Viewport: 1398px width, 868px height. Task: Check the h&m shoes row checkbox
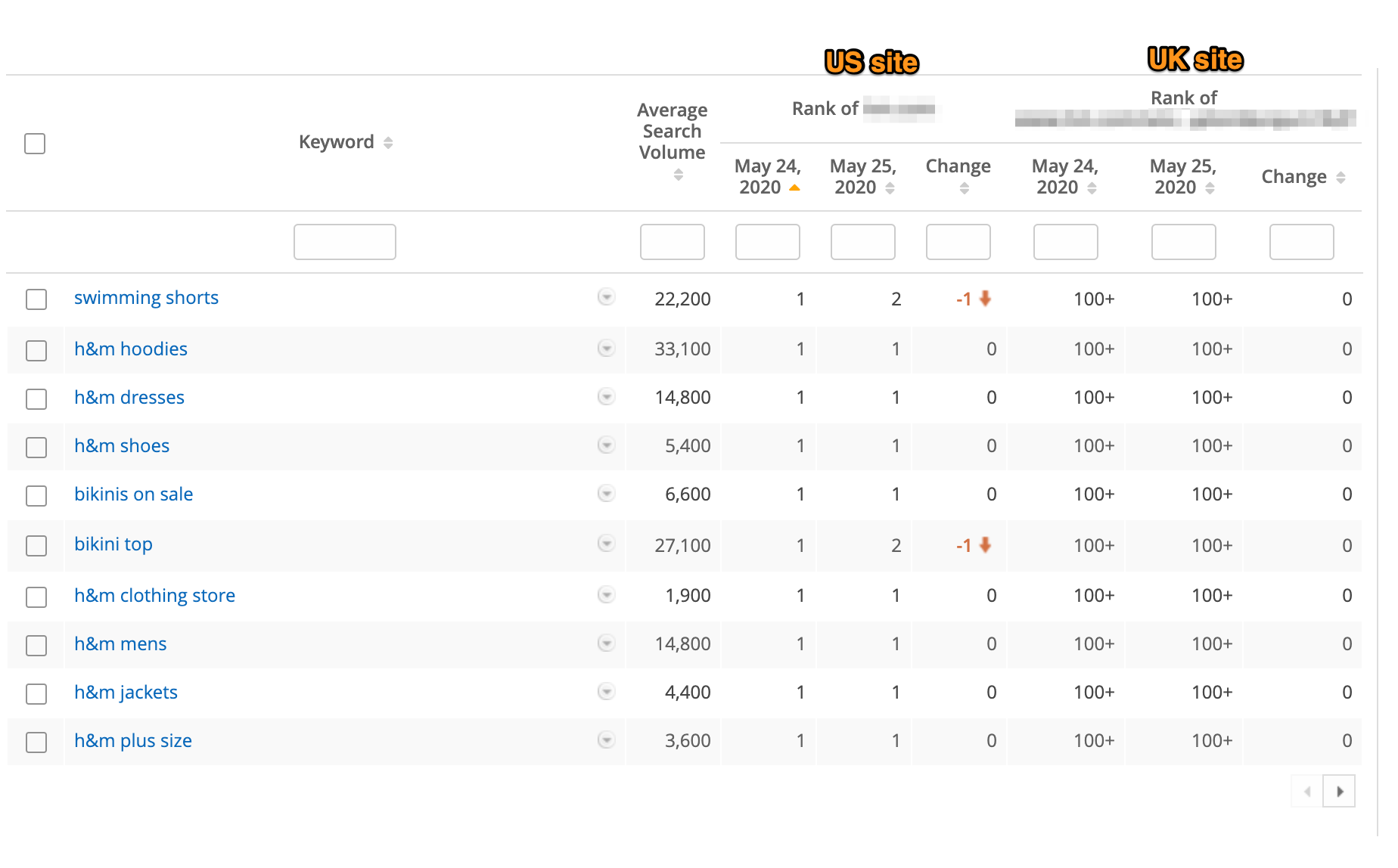click(36, 447)
